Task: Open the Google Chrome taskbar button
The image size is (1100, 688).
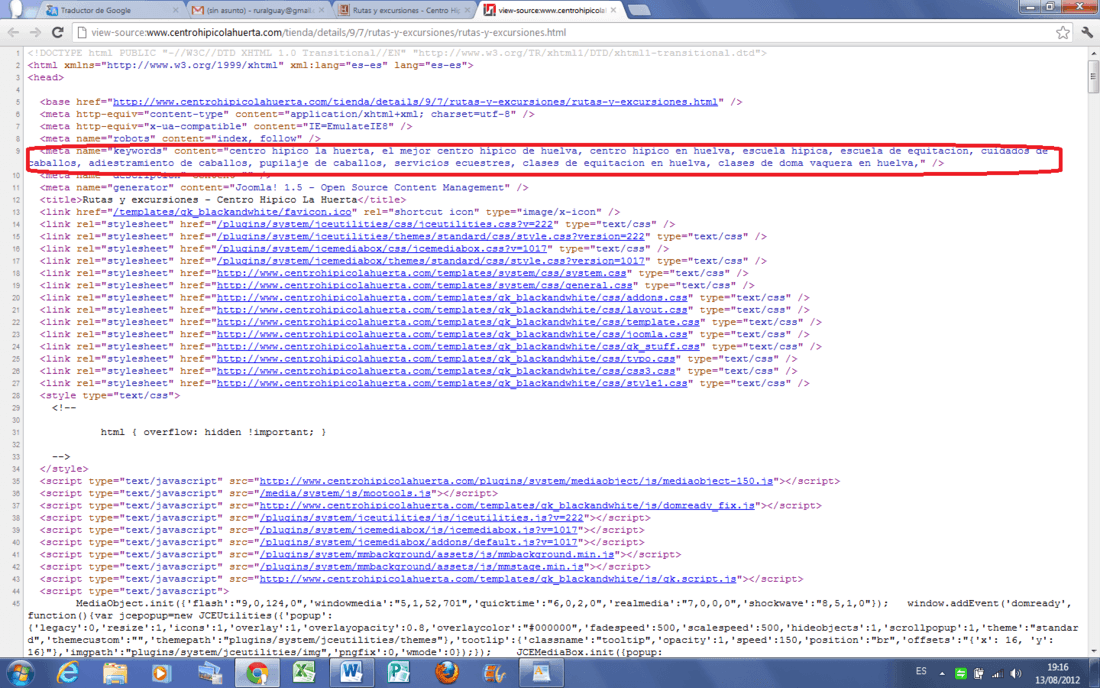Action: [x=257, y=673]
